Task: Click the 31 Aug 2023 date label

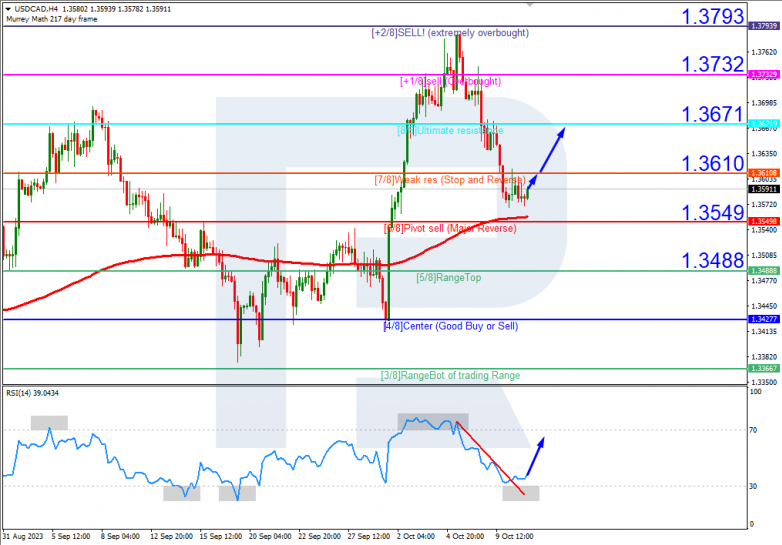Action: [23, 537]
